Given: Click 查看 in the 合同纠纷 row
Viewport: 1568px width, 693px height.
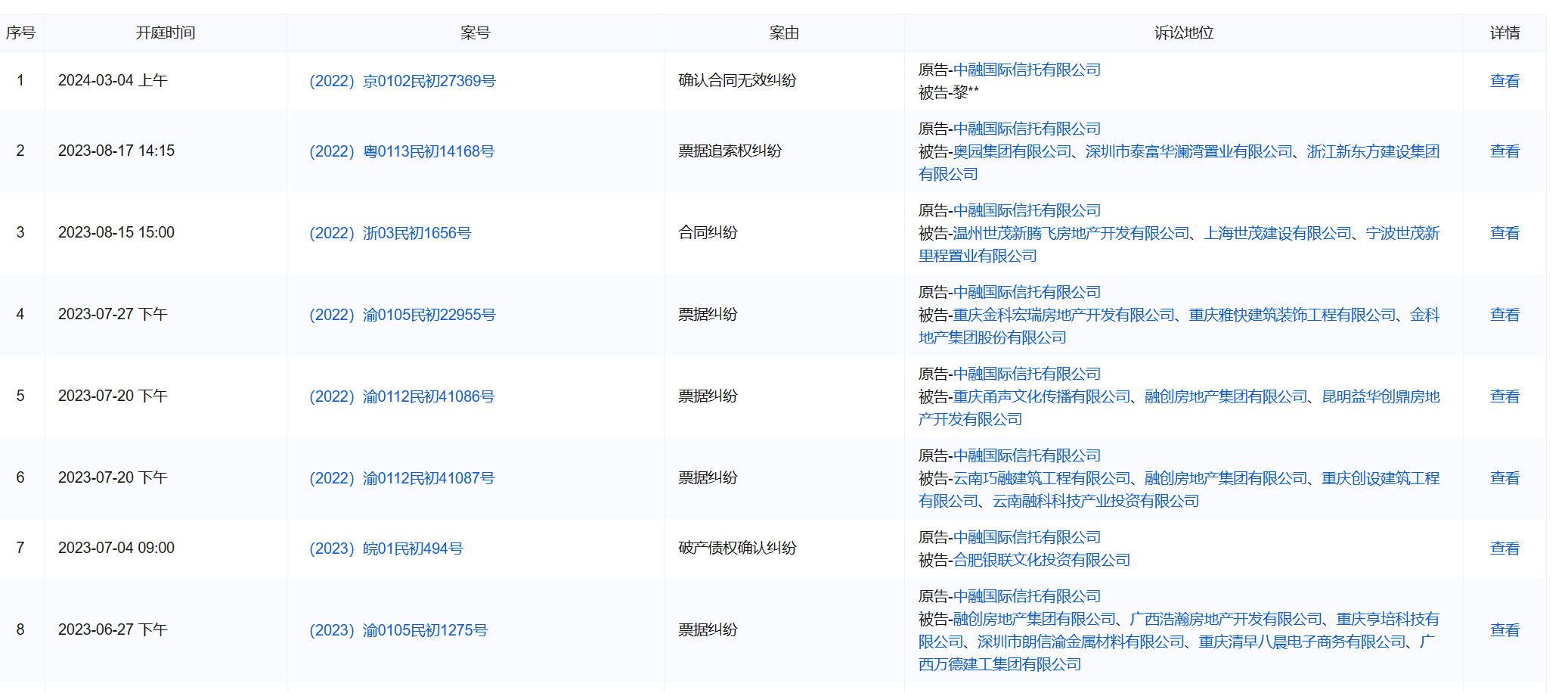Looking at the screenshot, I should point(1504,233).
